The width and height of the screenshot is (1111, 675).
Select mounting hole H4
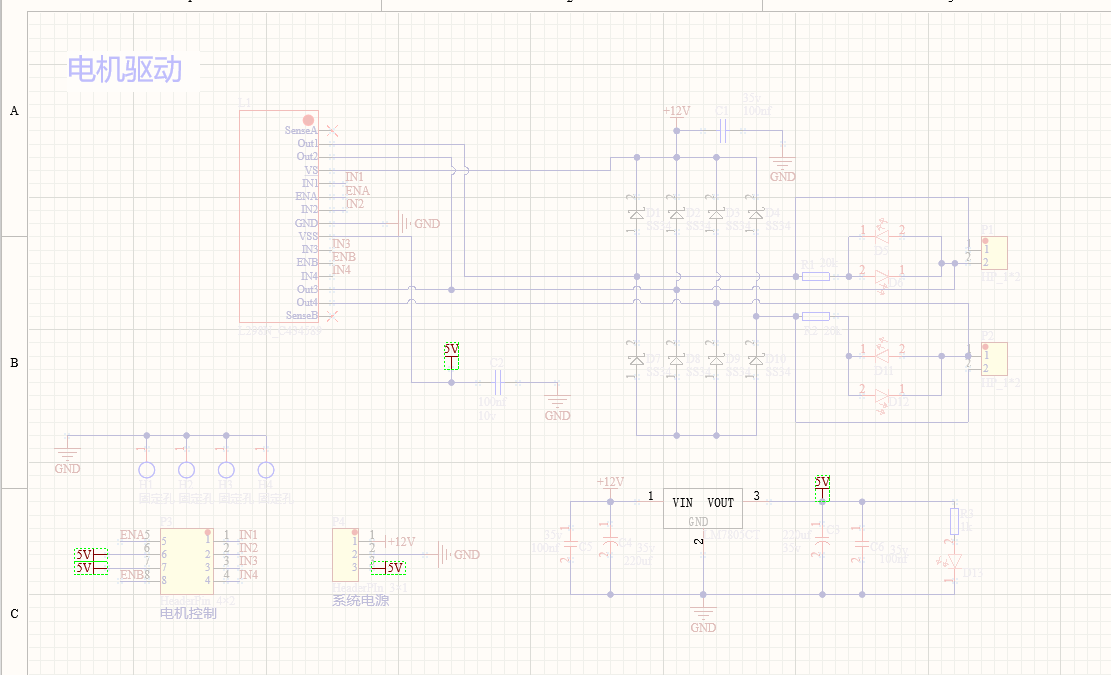click(266, 470)
